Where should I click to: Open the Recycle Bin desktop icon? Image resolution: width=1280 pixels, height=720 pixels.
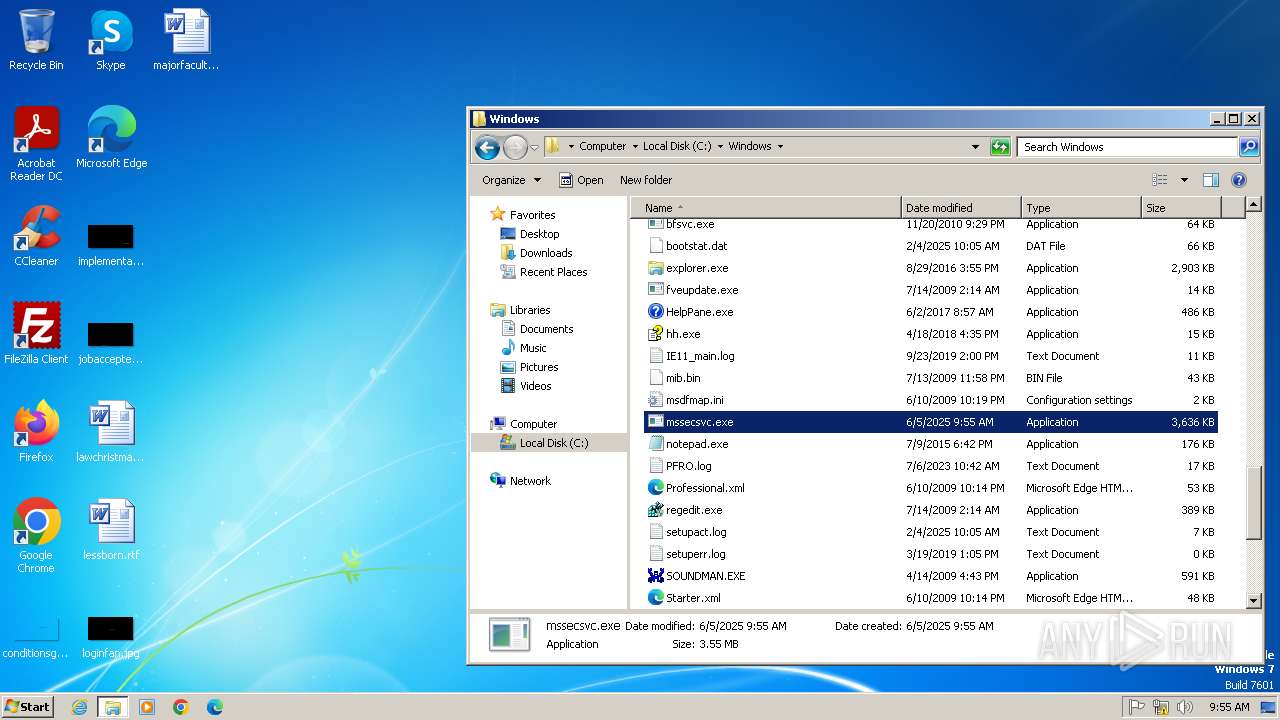[x=36, y=40]
